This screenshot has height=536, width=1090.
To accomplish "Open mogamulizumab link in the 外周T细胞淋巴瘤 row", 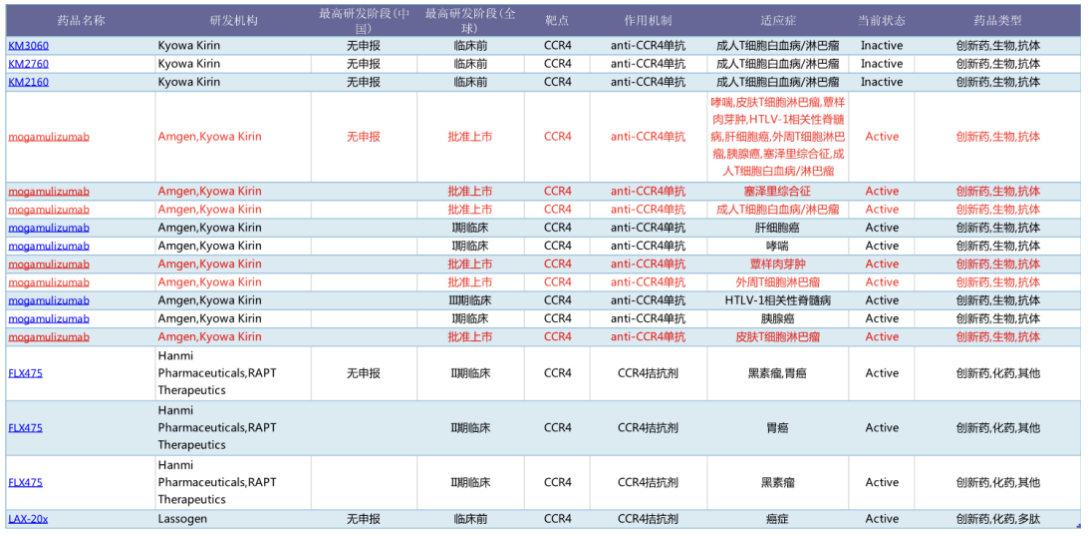I will [x=49, y=282].
